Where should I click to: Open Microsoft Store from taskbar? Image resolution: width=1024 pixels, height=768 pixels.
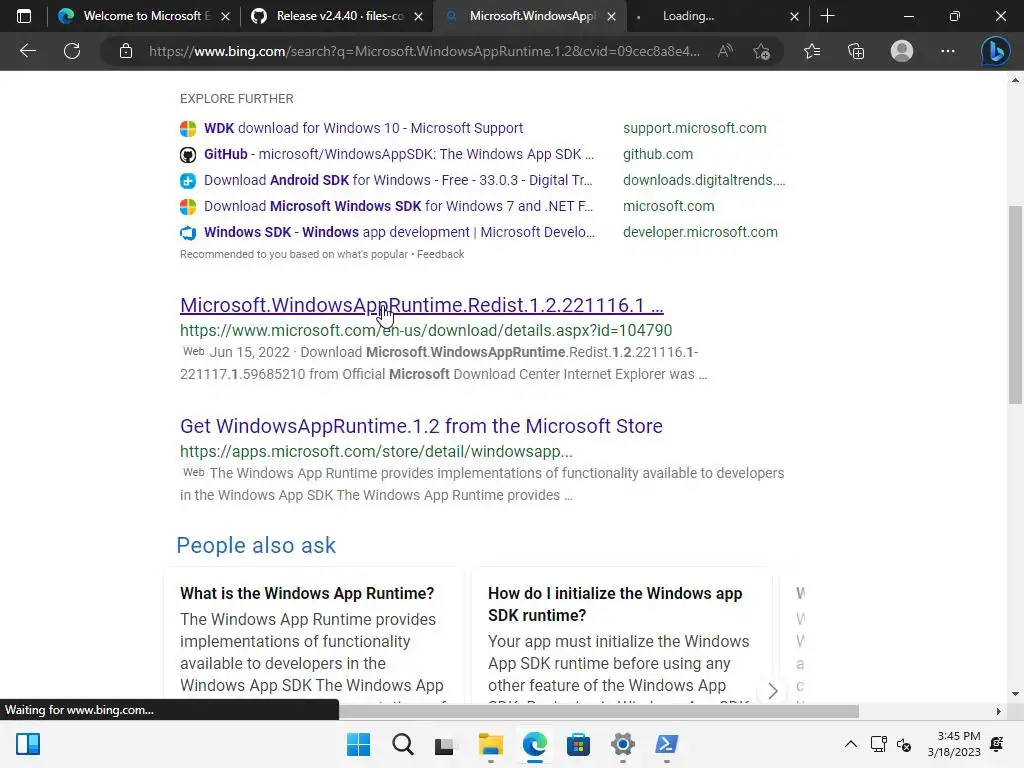(x=578, y=744)
